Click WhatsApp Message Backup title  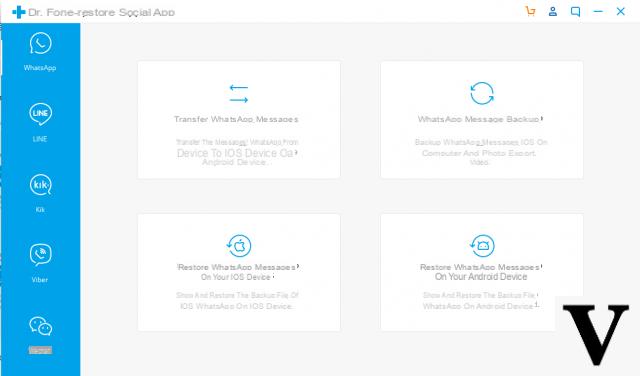click(480, 119)
